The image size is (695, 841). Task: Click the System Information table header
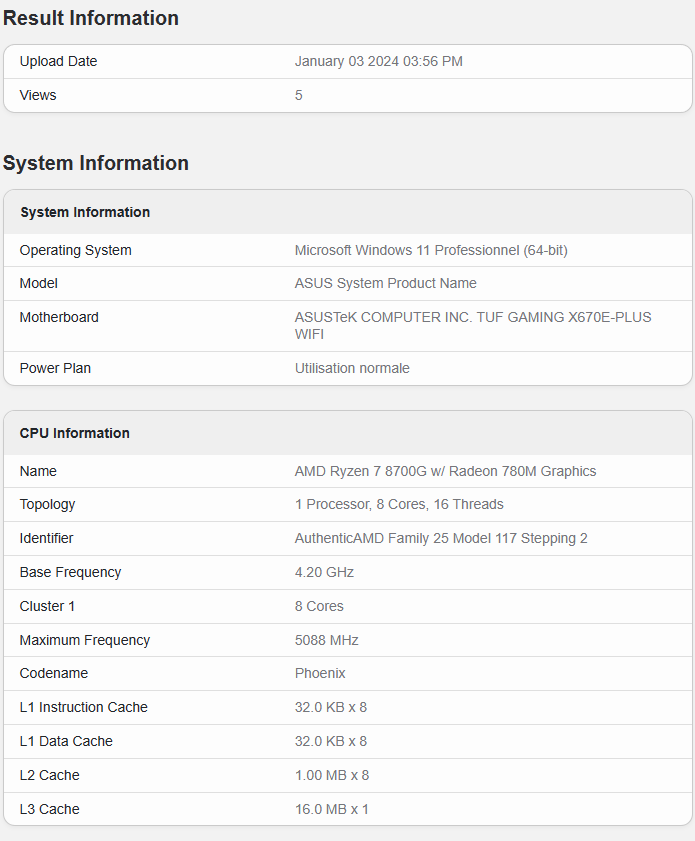coord(85,212)
